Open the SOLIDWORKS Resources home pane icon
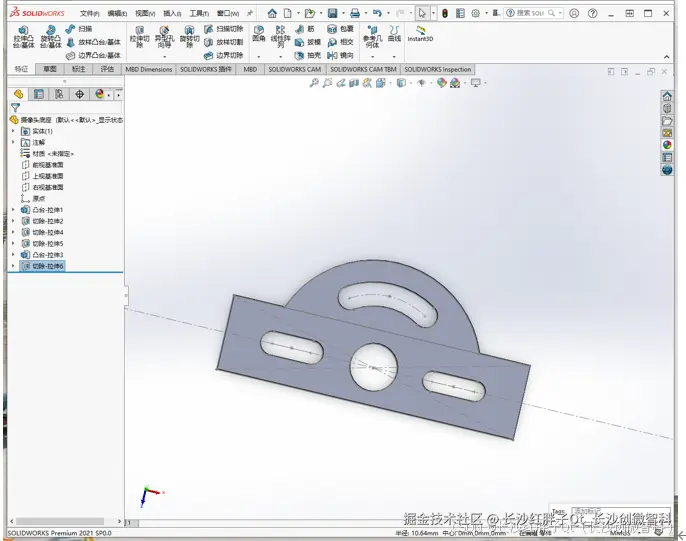Viewport: 686px width, 541px height. [x=667, y=96]
